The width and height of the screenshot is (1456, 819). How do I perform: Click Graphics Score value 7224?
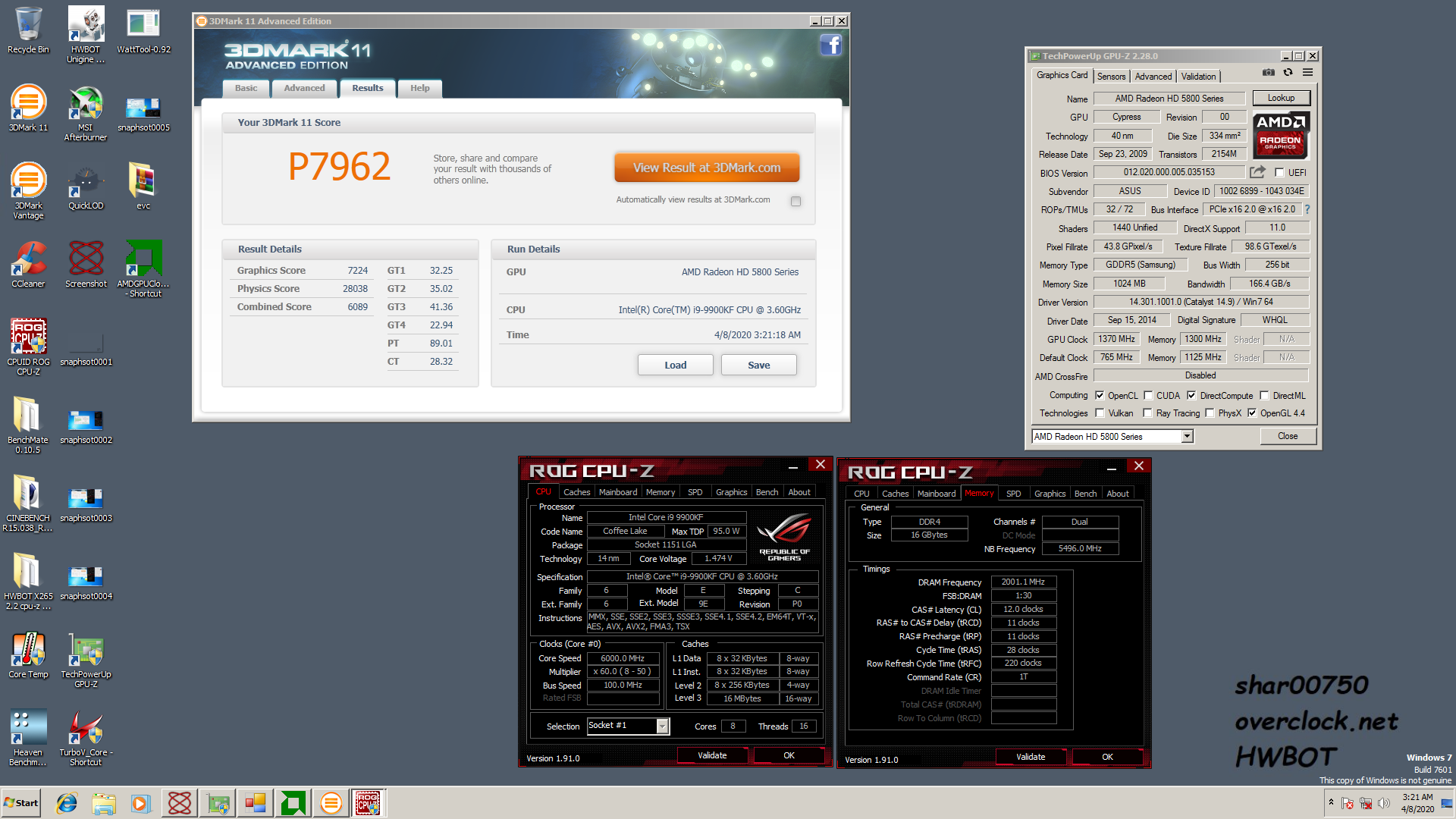[x=357, y=271]
